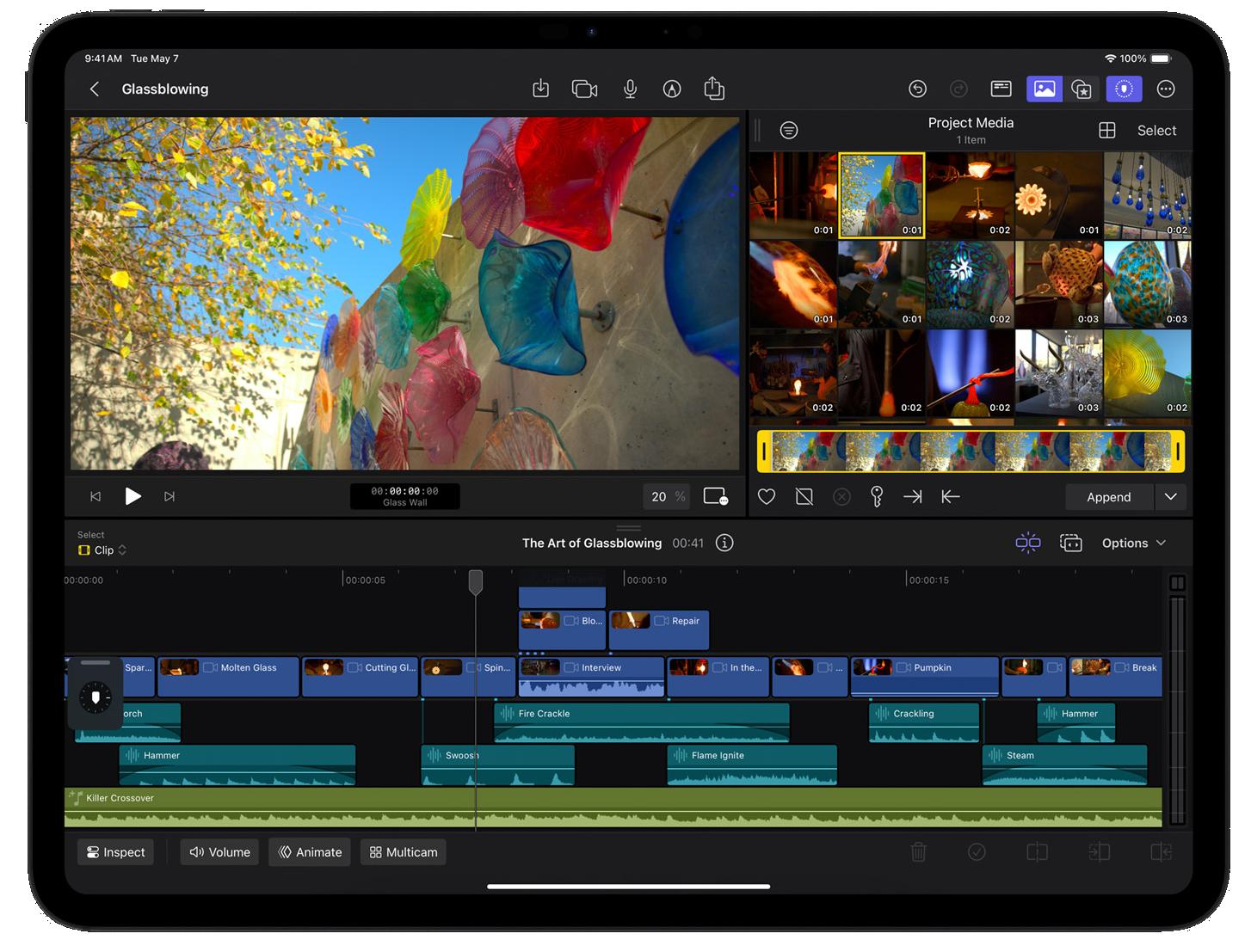
Task: Toggle timeline snapping
Action: click(x=1027, y=543)
